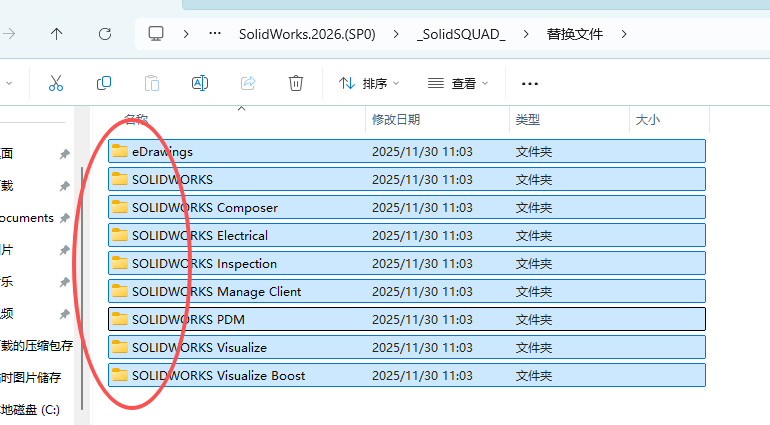Open the See more ellipsis menu in toolbar
The height and width of the screenshot is (425, 770).
point(529,84)
